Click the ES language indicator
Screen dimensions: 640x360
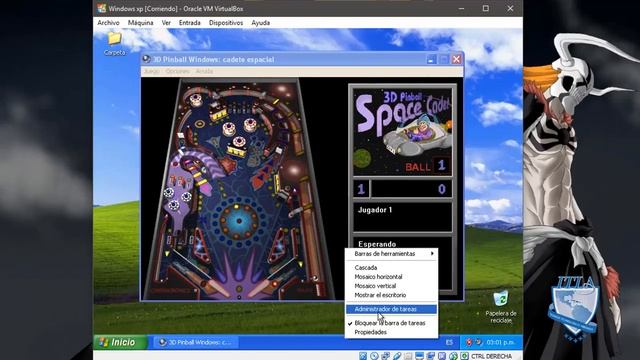(x=449, y=342)
